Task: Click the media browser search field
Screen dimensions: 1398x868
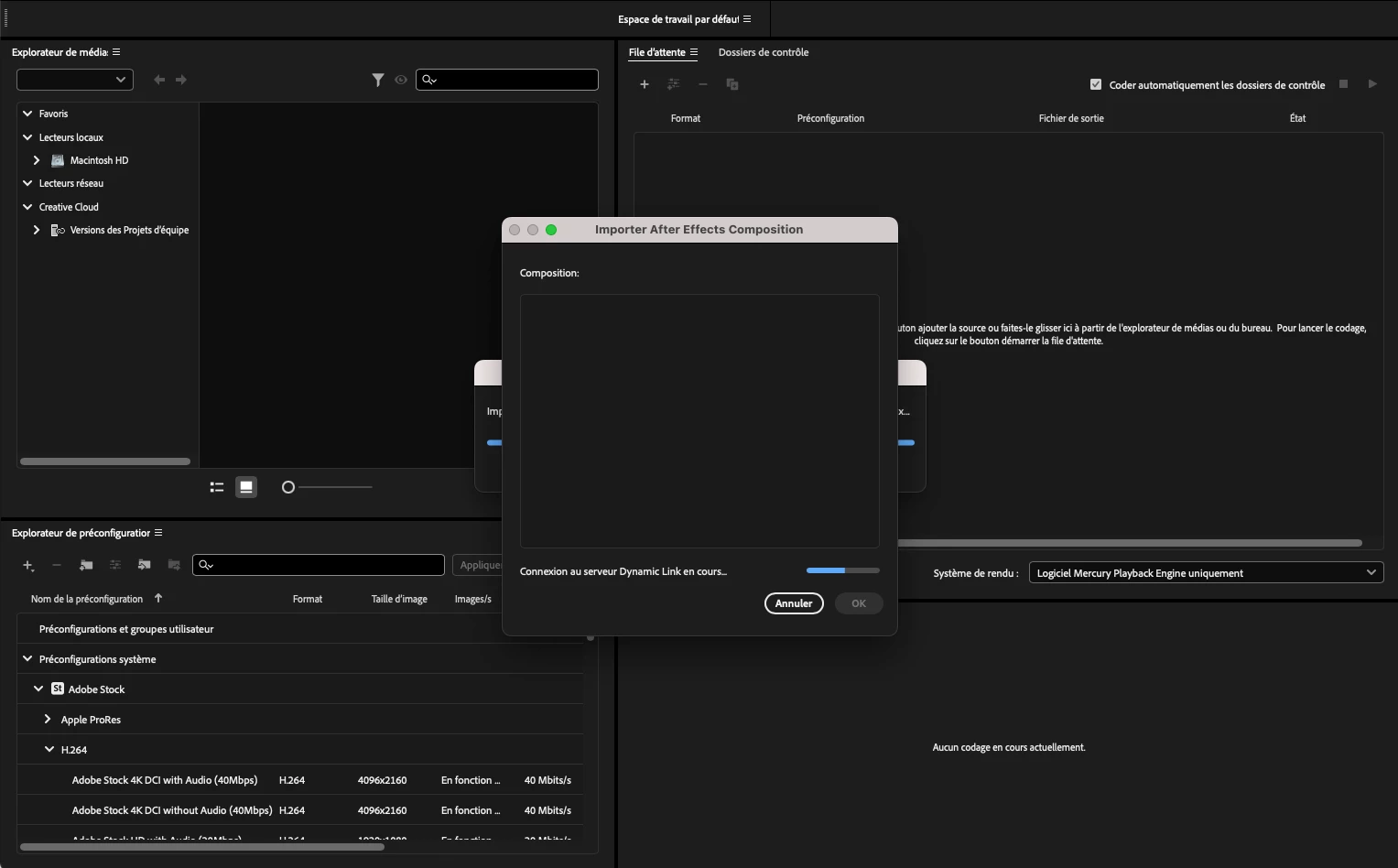Action: [507, 80]
